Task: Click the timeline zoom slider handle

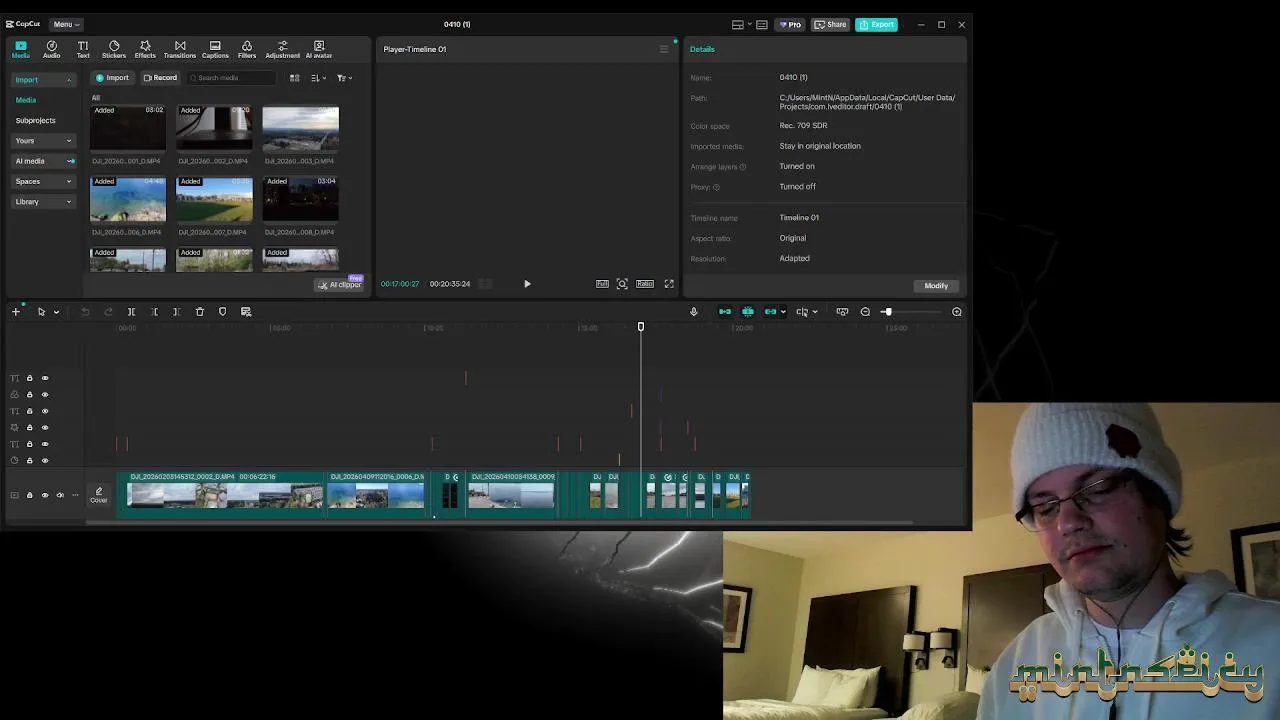Action: (887, 312)
